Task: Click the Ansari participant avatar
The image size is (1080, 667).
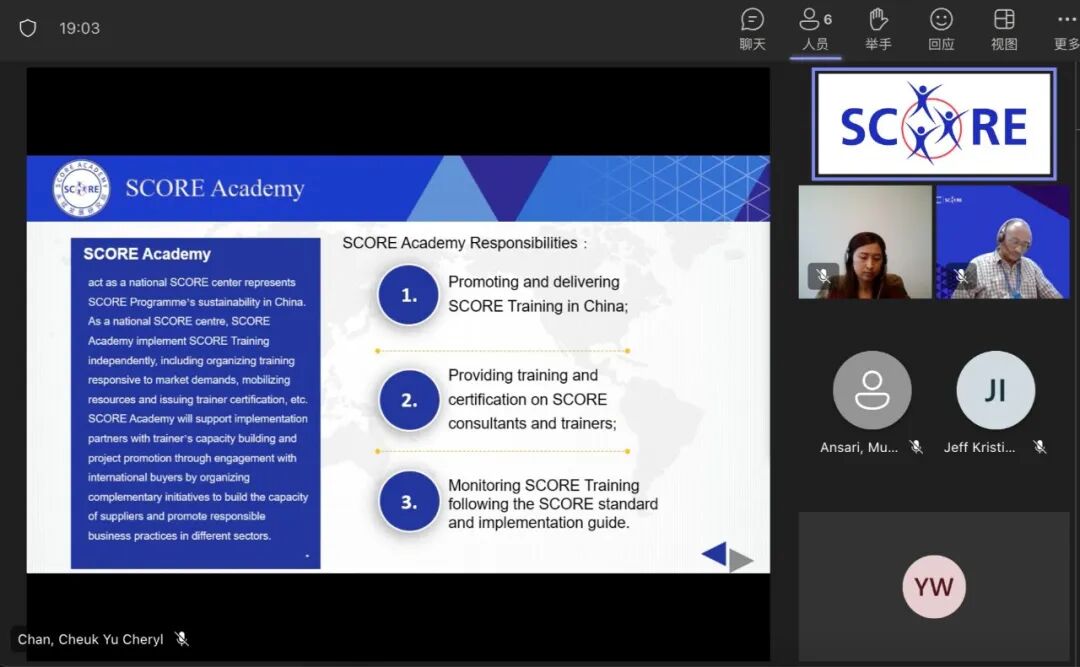Action: point(872,390)
